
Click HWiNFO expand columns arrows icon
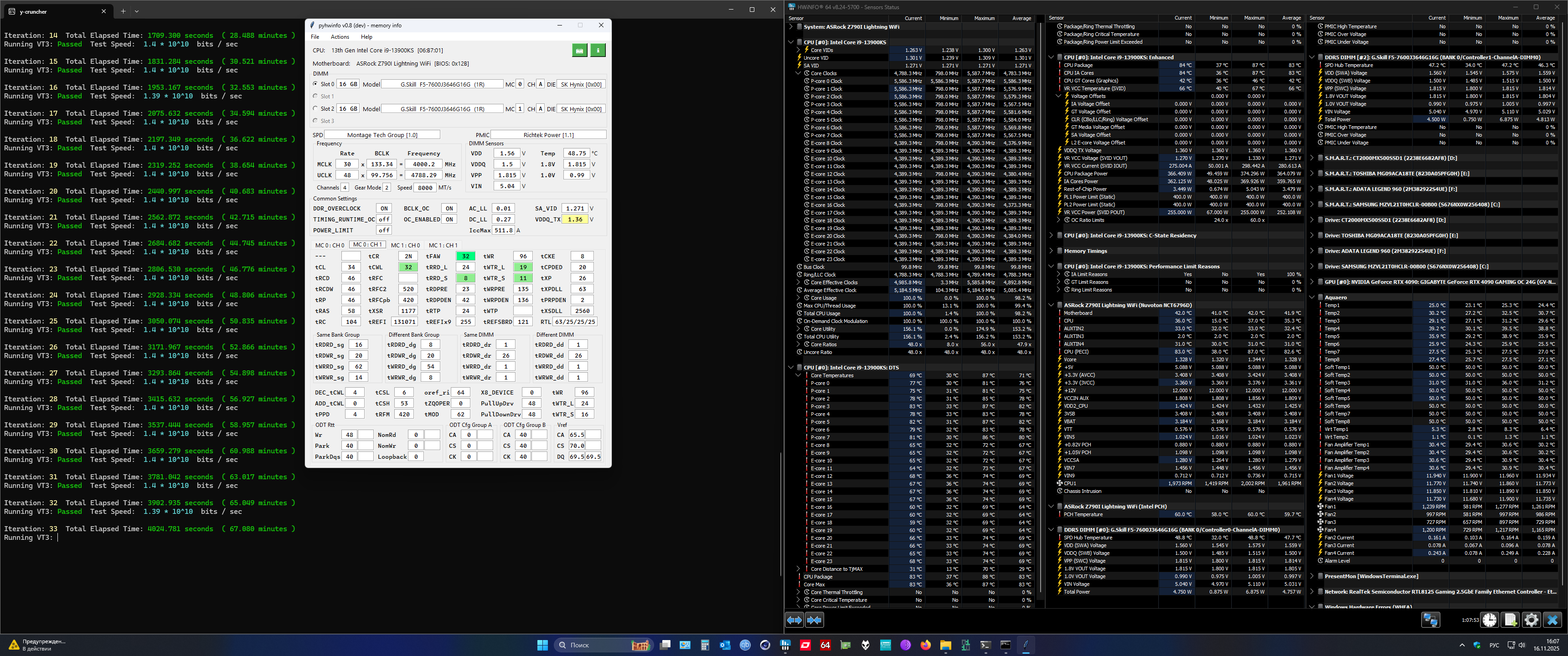(794, 620)
